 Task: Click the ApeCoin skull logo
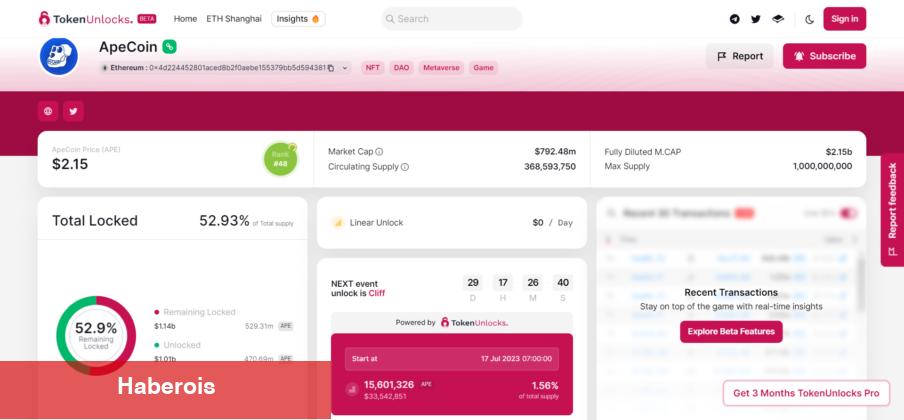[59, 56]
